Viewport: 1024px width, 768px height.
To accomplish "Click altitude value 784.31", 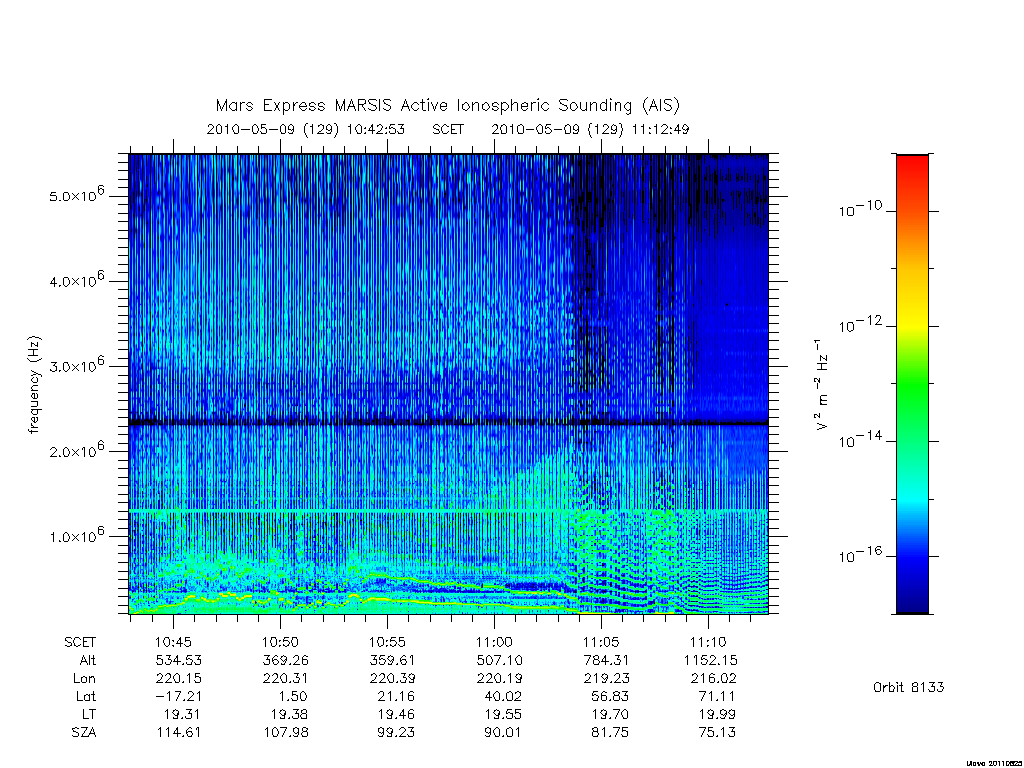I will click(x=607, y=660).
